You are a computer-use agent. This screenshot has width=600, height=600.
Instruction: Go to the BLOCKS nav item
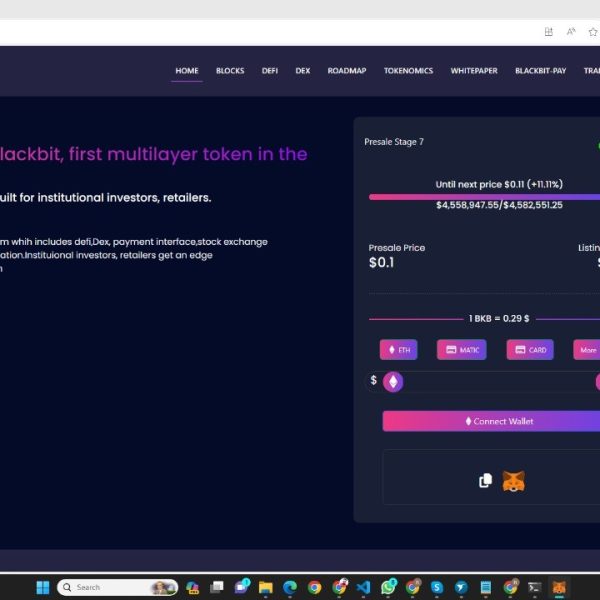click(x=230, y=71)
